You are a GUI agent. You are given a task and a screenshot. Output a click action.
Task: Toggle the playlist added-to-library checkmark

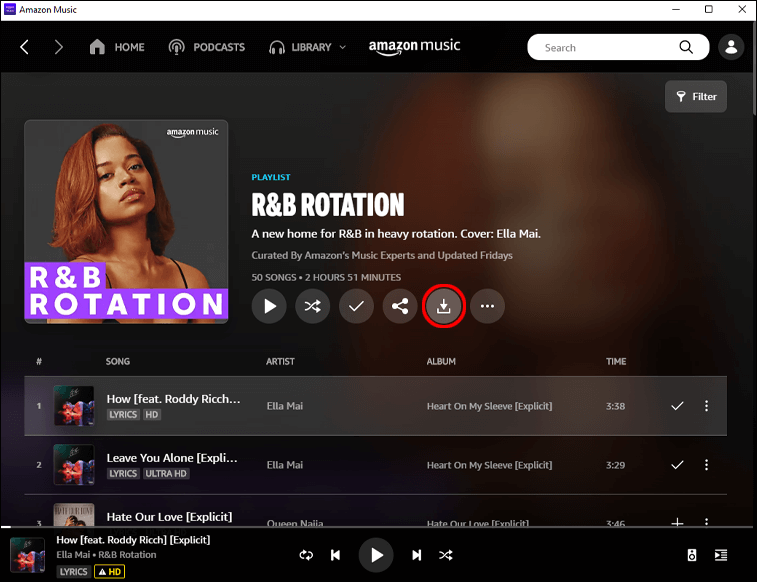(356, 306)
